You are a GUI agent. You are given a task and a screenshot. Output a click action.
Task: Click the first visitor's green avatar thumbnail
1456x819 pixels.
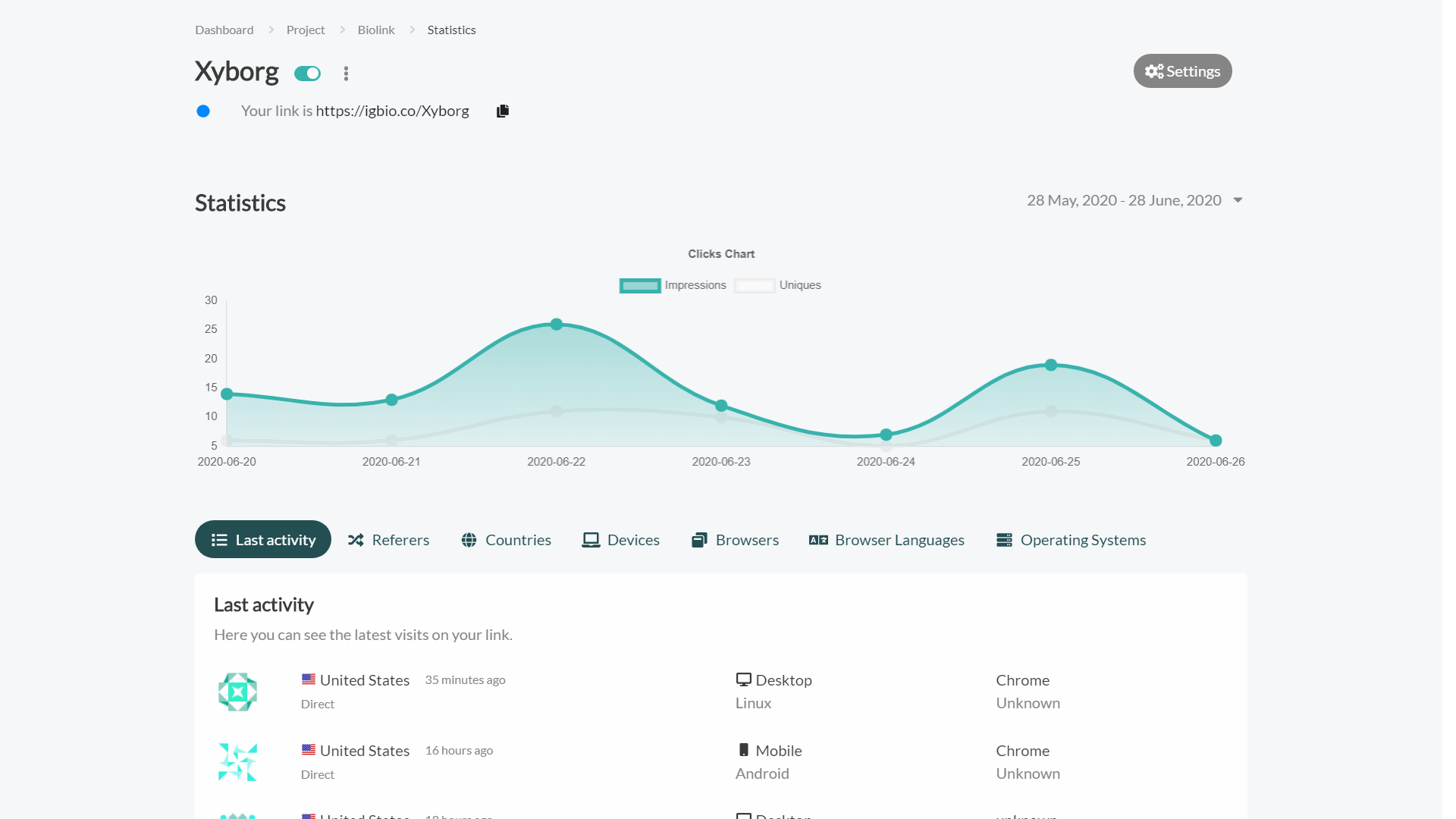pos(237,692)
